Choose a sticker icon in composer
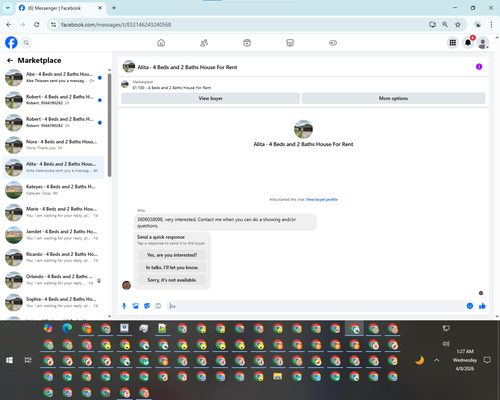The width and height of the screenshot is (500, 400). click(147, 306)
